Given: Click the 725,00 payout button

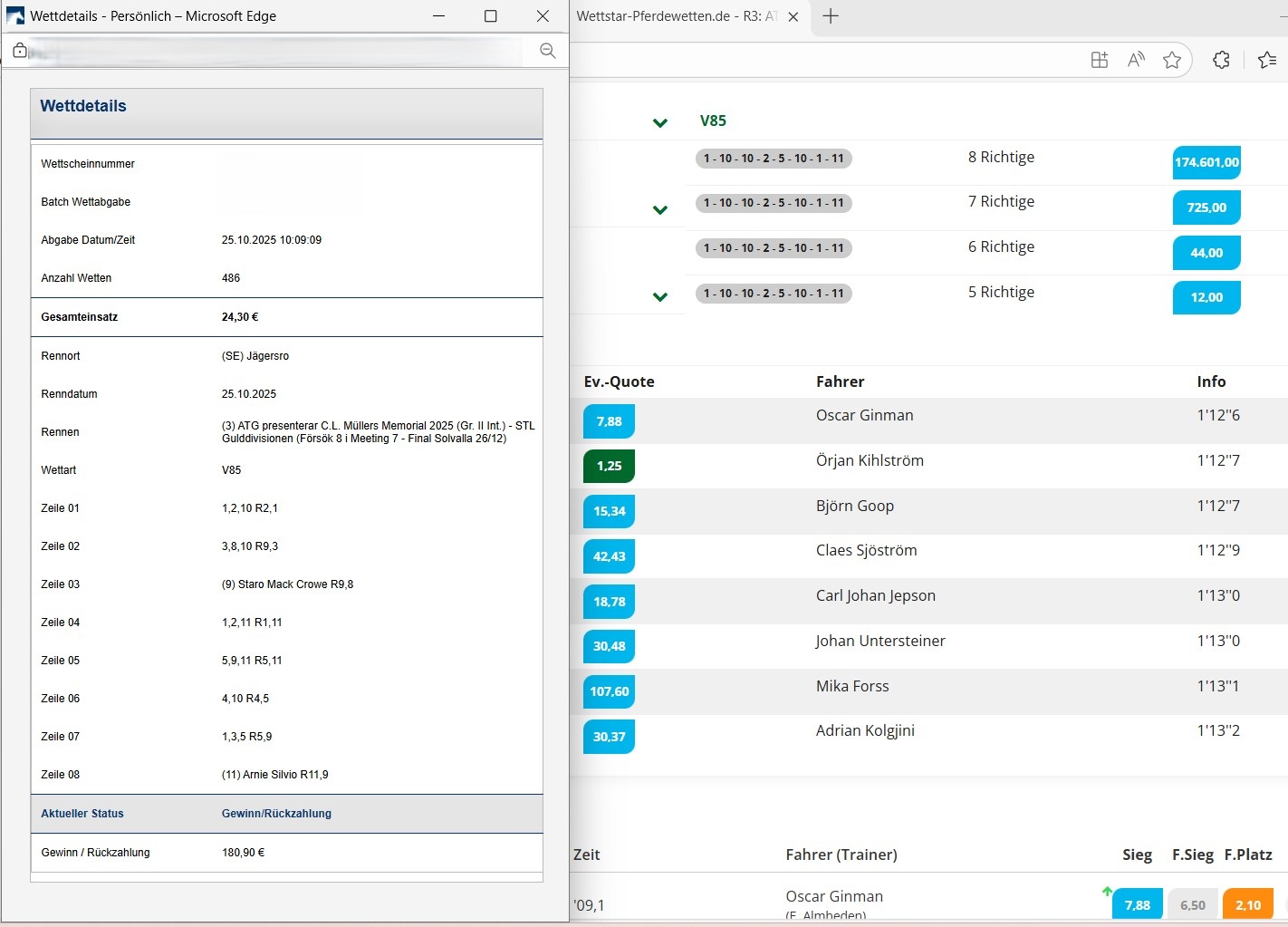Looking at the screenshot, I should tap(1206, 208).
